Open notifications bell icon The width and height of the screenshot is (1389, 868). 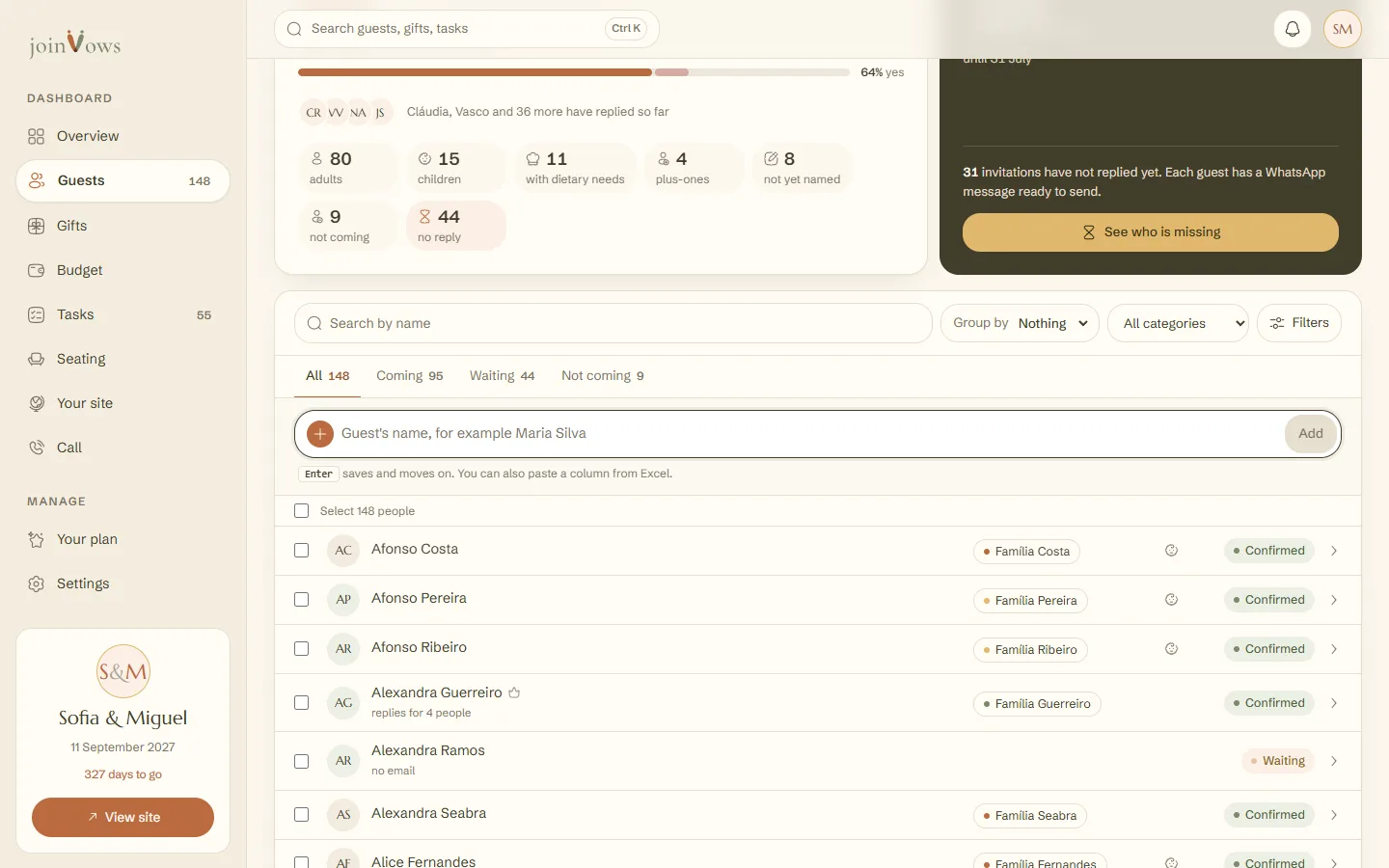click(1293, 29)
